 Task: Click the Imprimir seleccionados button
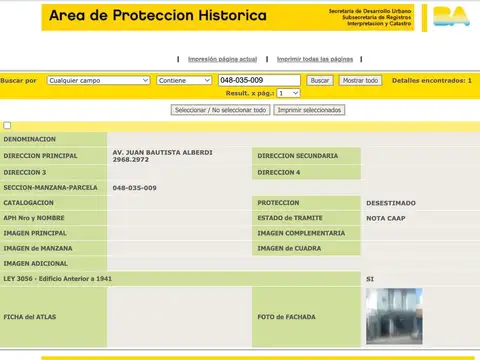[309, 110]
